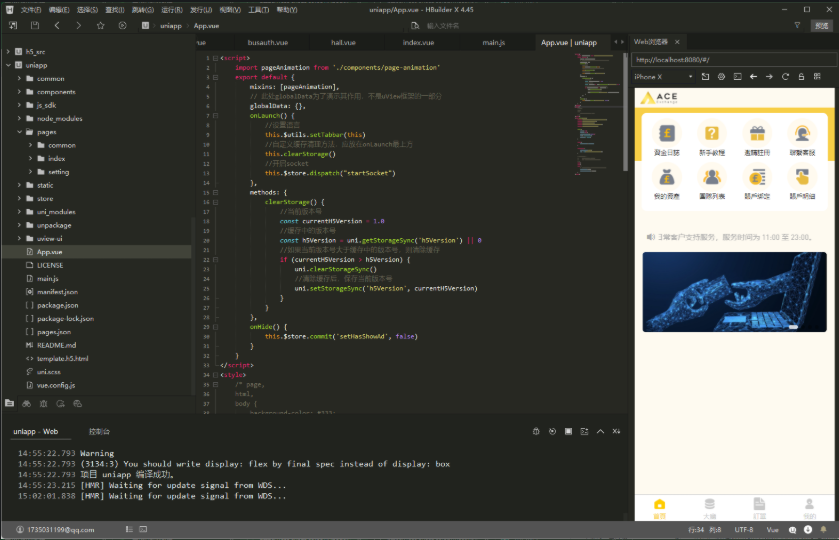Switch to the index.vue tab
The image size is (839, 540).
[418, 42]
